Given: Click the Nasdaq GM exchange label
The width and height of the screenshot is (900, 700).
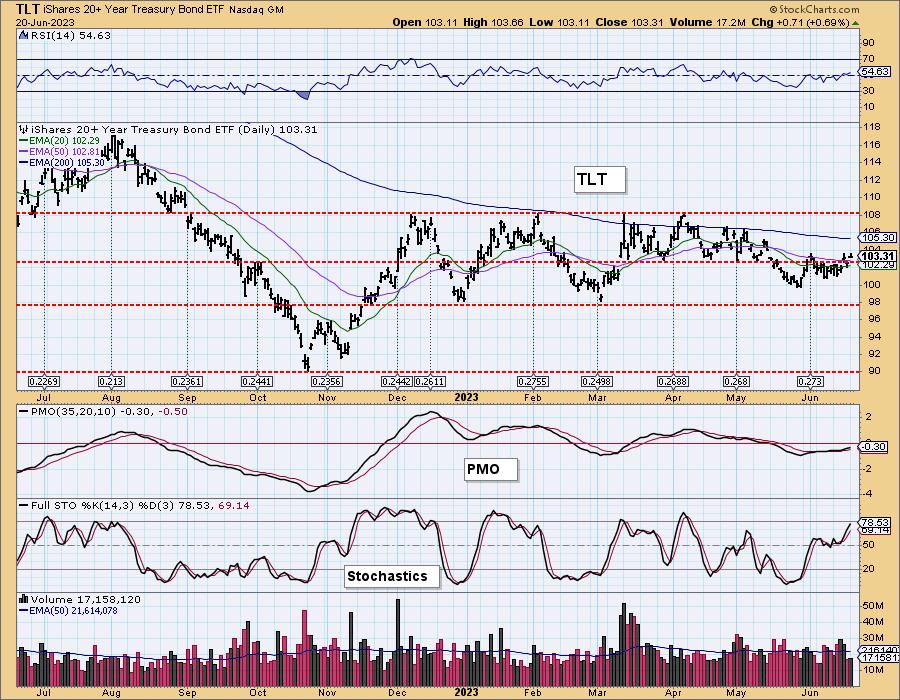Looking at the screenshot, I should [257, 10].
